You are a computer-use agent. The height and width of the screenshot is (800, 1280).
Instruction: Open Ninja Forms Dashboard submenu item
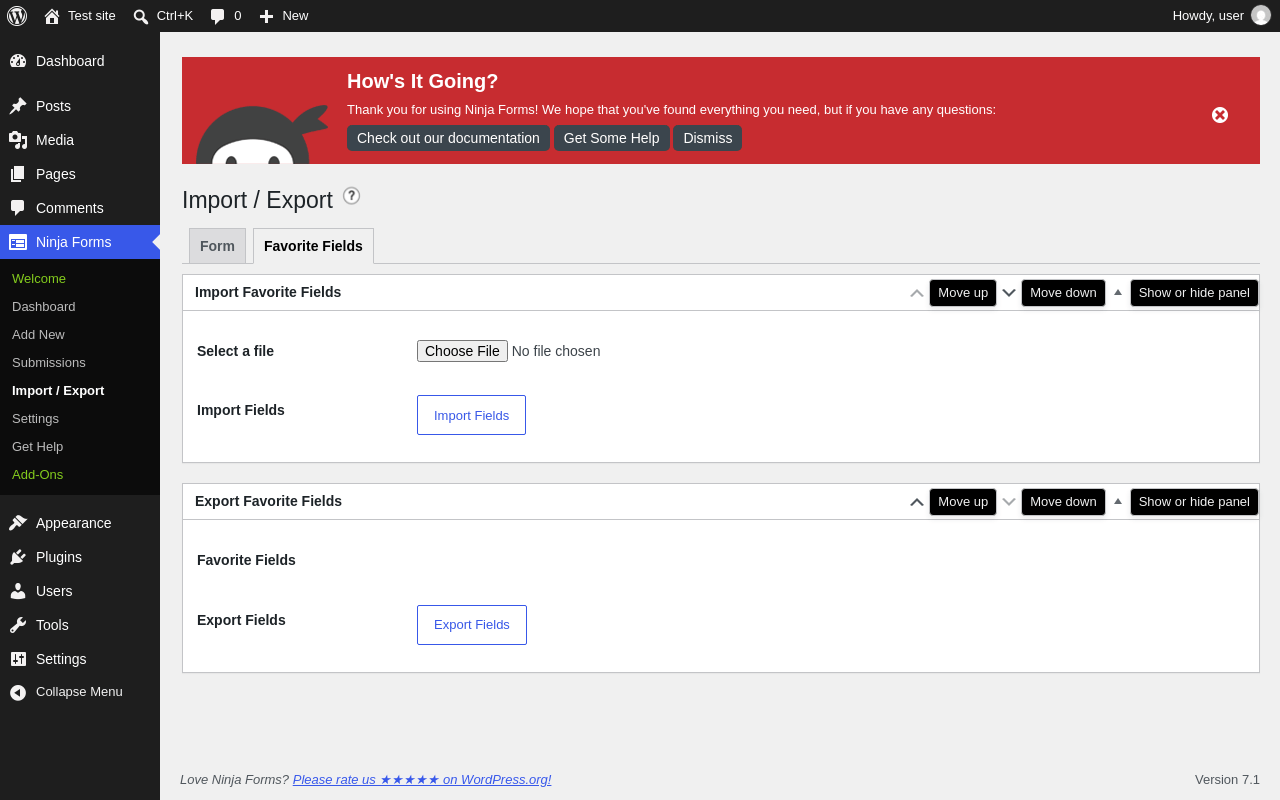tap(44, 307)
